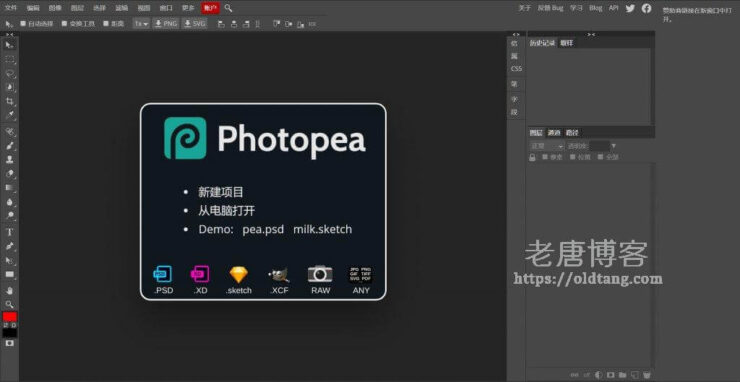Select the Clone Stamp tool
Image resolution: width=740 pixels, height=382 pixels.
[x=9, y=160]
